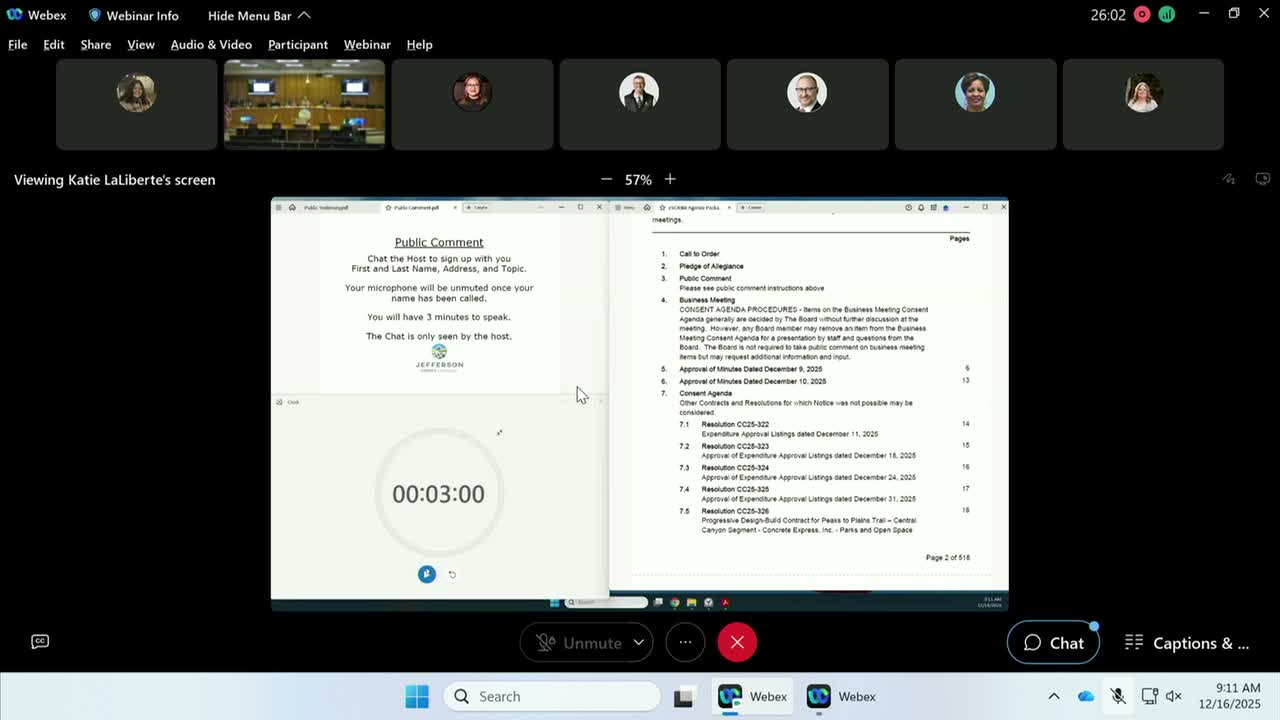1280x720 pixels.
Task: Click the annotate icon near the screen share
Action: coord(1229,179)
